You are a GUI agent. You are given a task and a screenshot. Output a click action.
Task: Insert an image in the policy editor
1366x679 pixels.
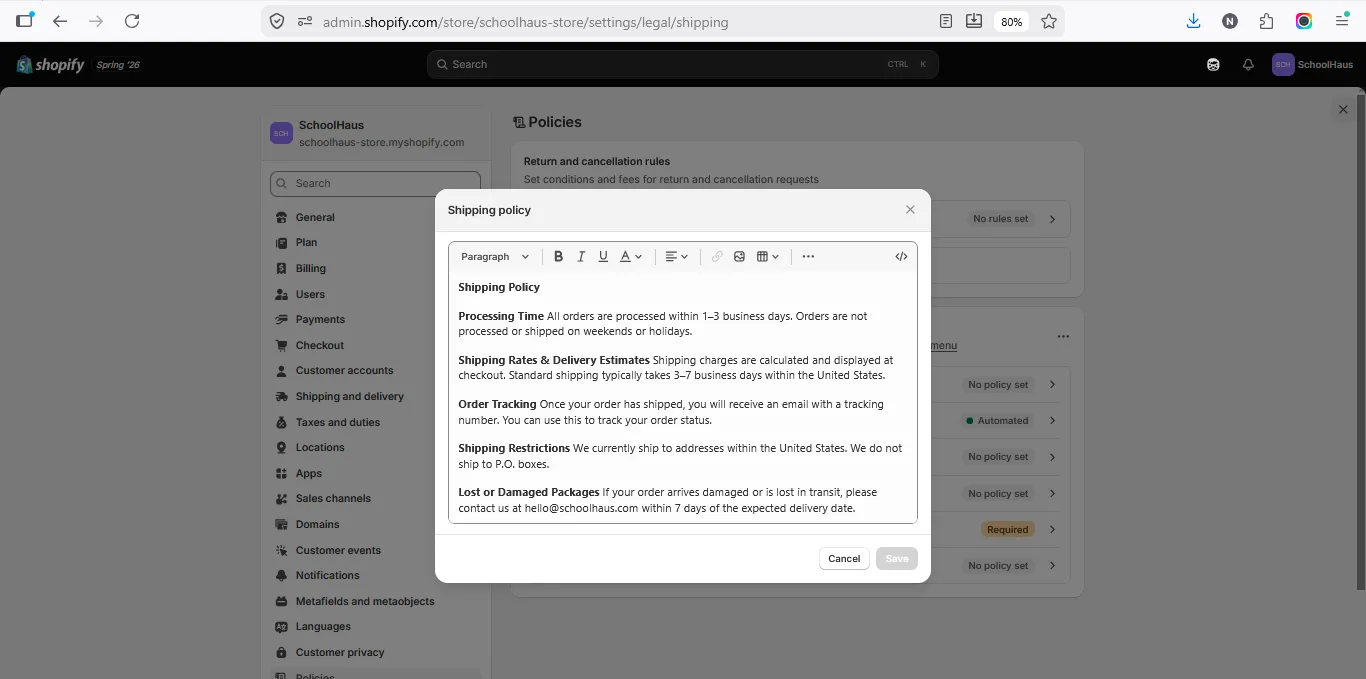pos(739,257)
